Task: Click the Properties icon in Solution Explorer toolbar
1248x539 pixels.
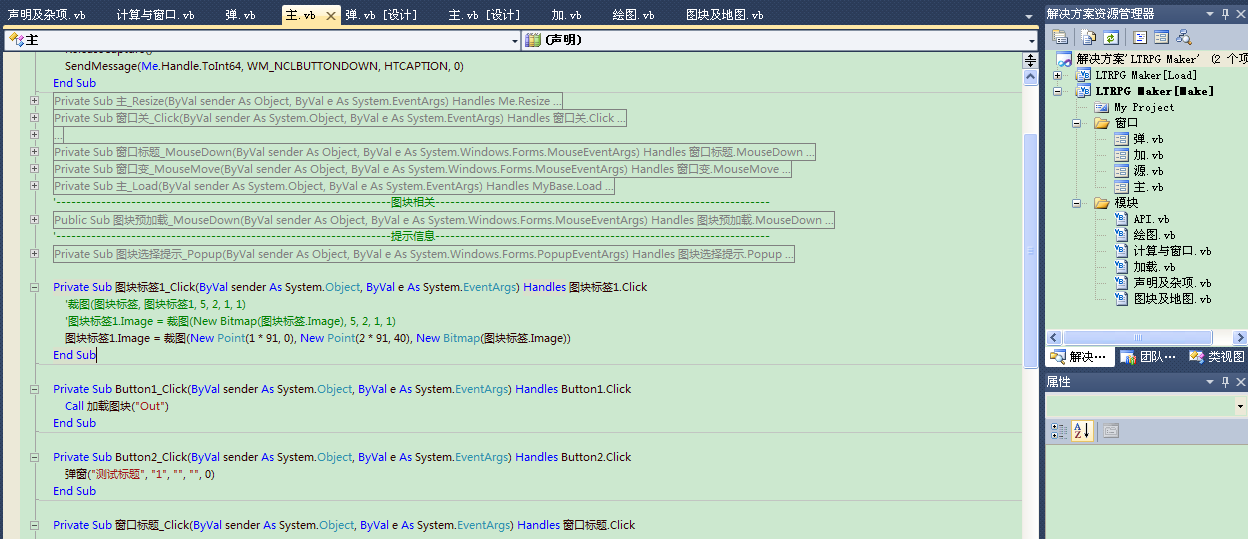Action: coord(1061,37)
